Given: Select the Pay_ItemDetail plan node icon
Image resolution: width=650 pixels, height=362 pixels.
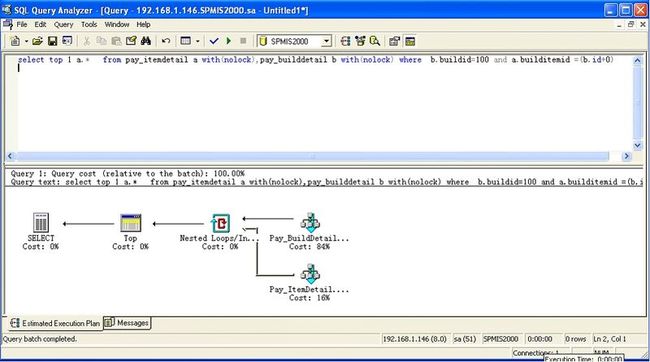Looking at the screenshot, I should (x=310, y=274).
